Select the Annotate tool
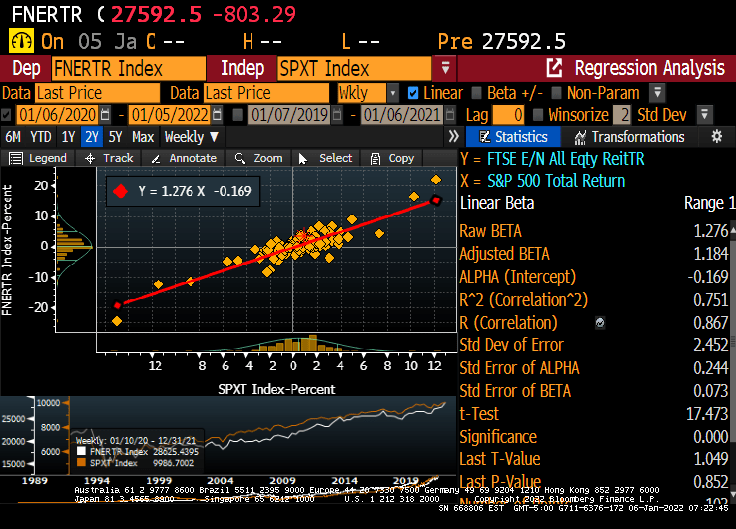This screenshot has width=736, height=529. pyautogui.click(x=183, y=158)
